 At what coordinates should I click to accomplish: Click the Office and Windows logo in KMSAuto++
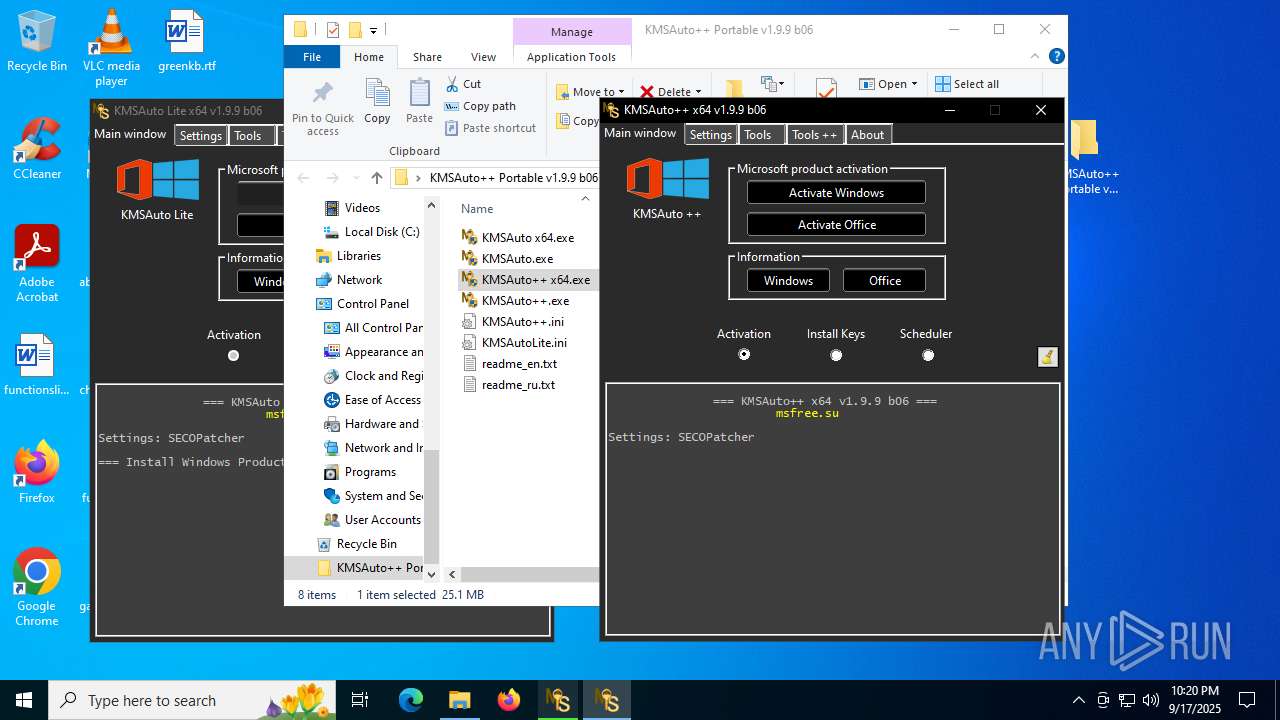pos(667,180)
